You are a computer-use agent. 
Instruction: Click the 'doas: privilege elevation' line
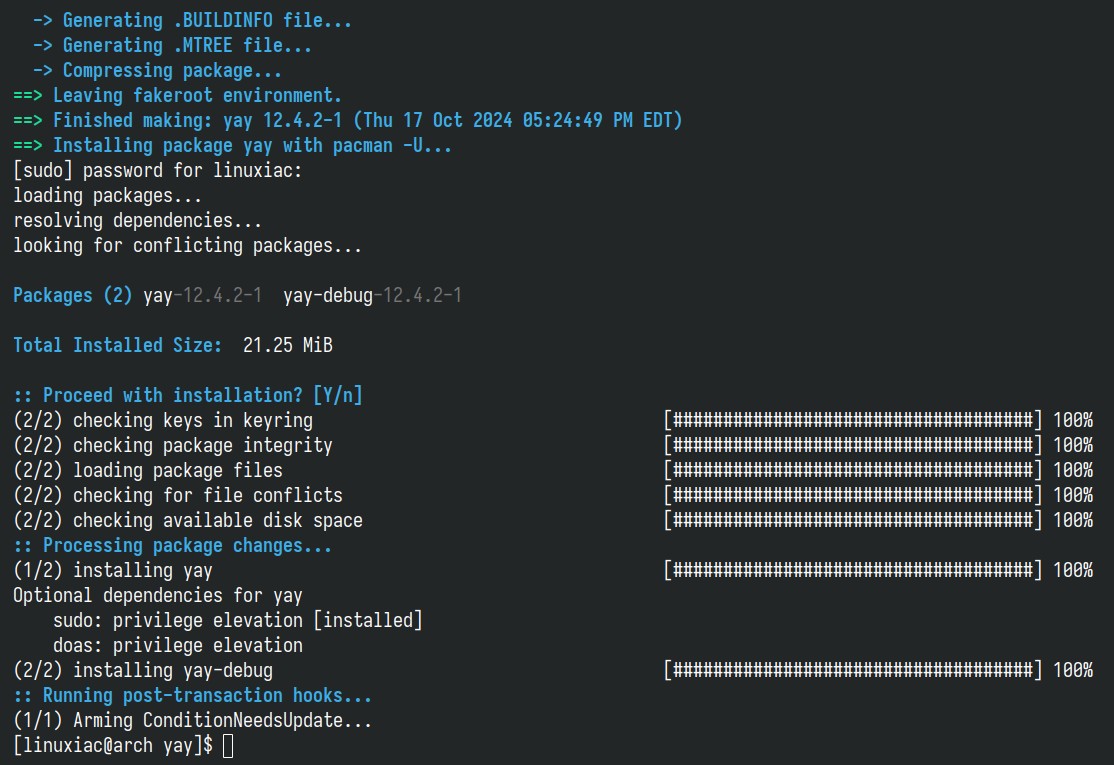(x=178, y=645)
